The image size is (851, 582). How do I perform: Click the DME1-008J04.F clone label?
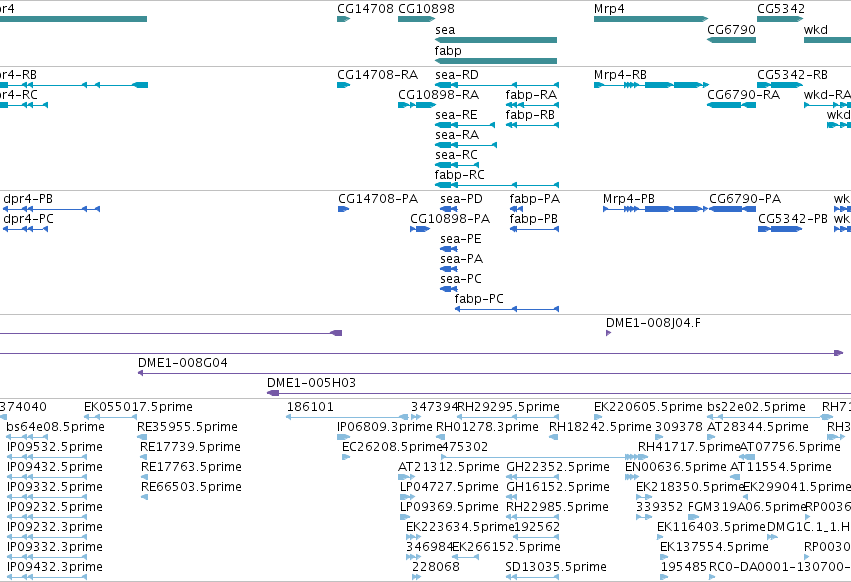point(653,322)
